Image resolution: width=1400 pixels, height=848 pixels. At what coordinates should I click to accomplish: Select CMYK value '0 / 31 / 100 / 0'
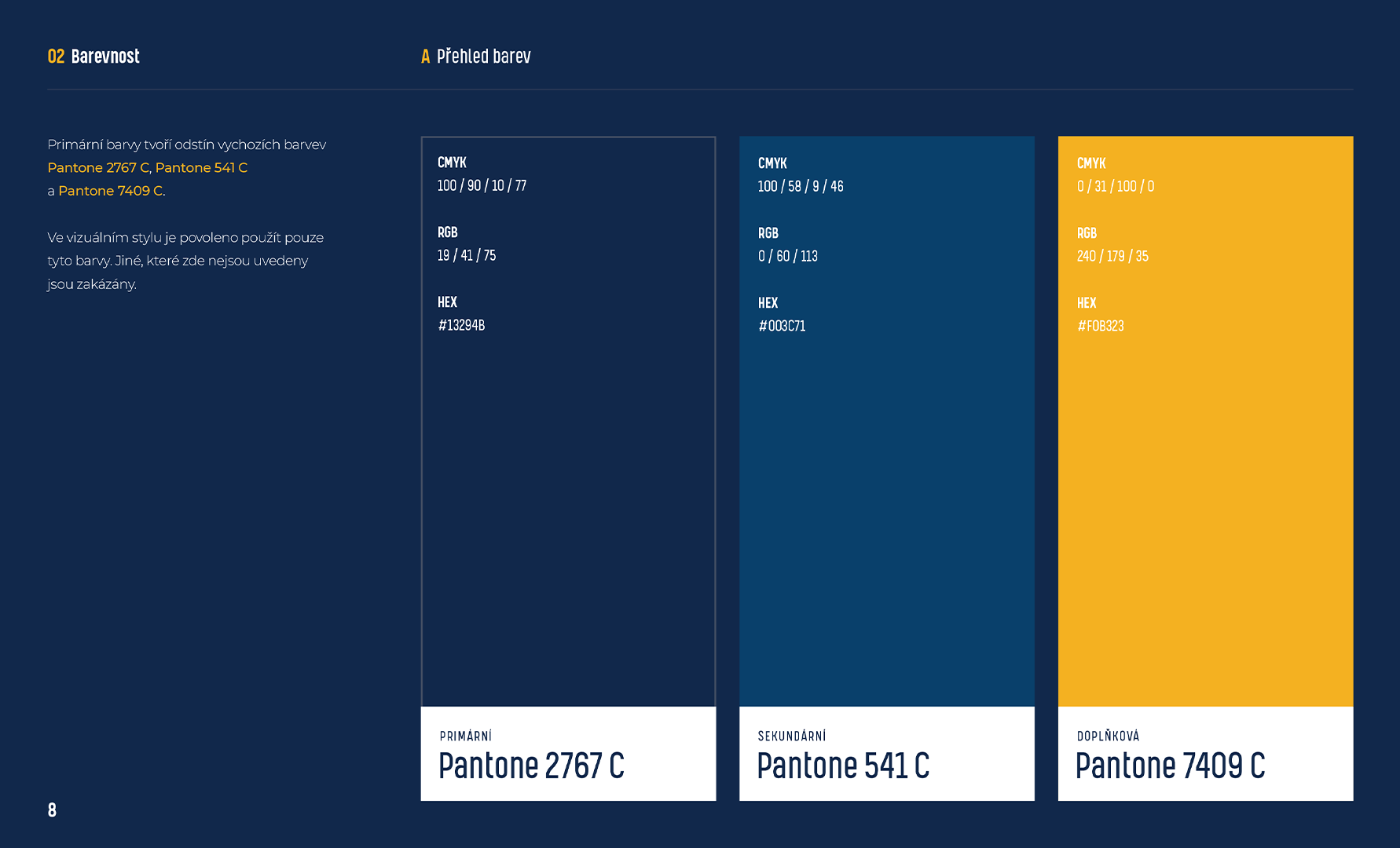tap(1116, 187)
